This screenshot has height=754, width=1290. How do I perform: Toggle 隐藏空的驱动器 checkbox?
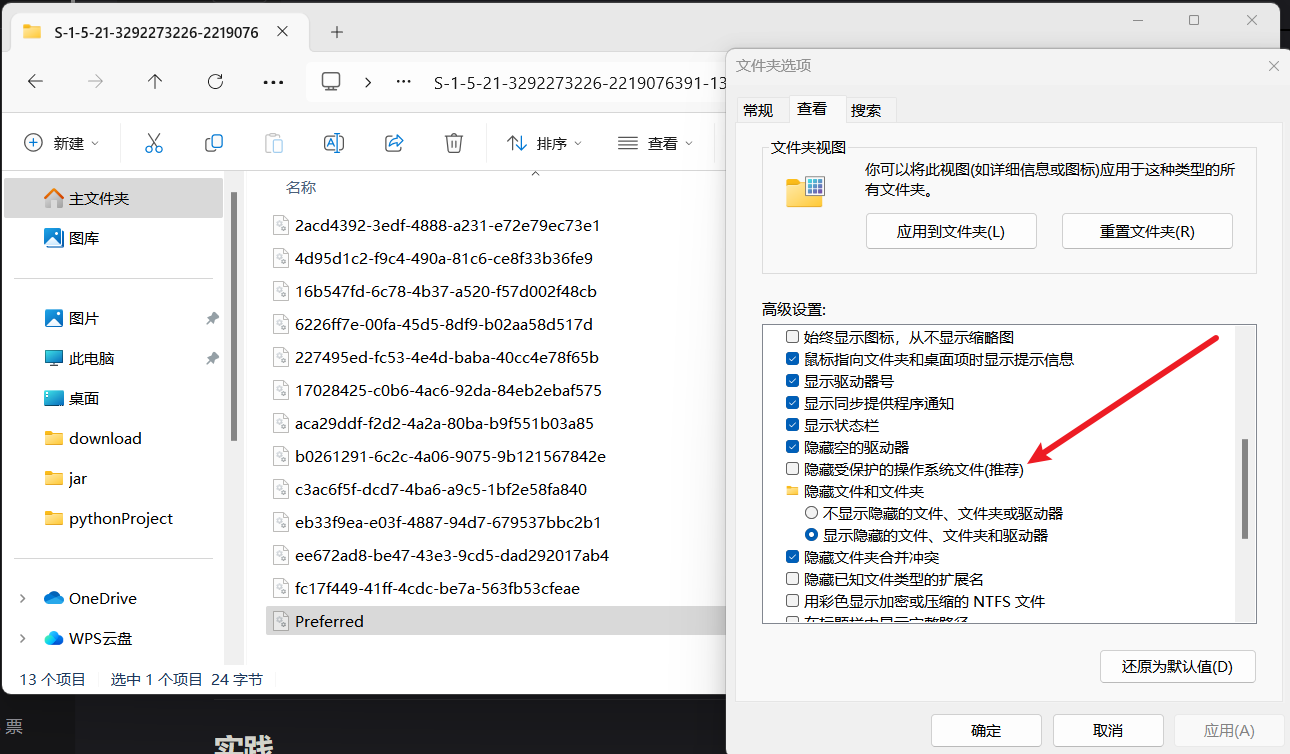(x=793, y=447)
